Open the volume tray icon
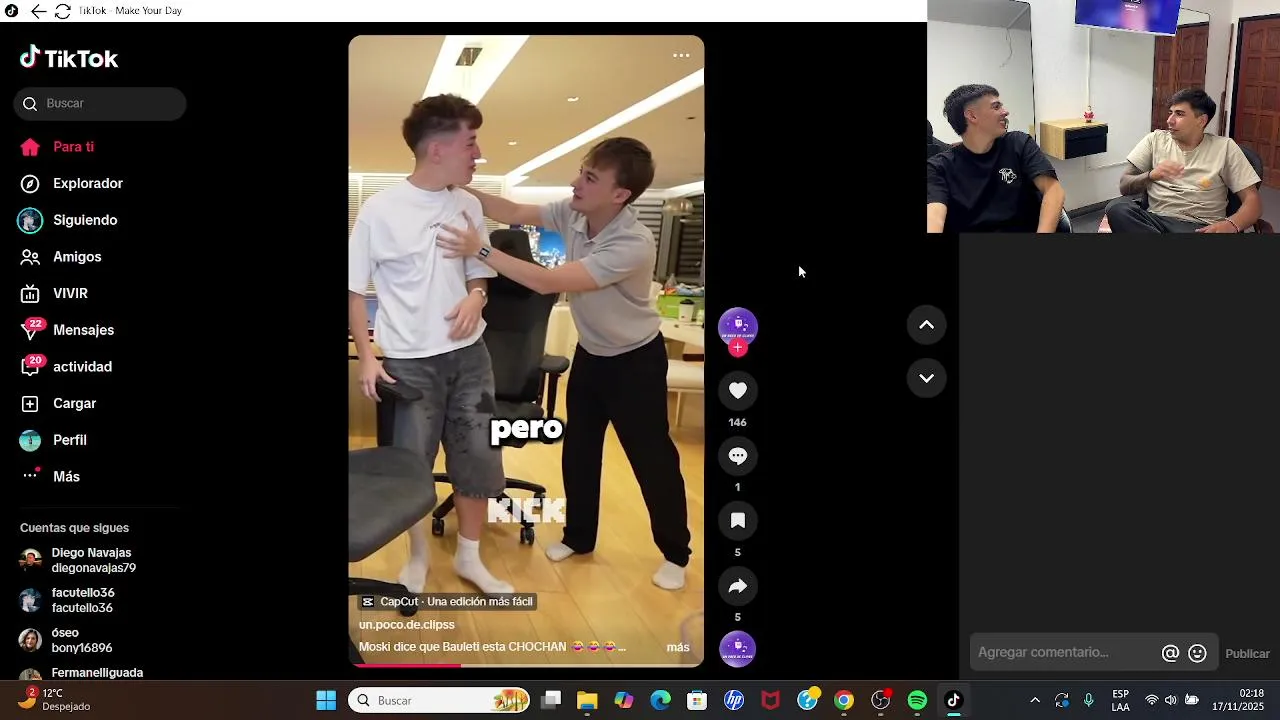 1171,701
